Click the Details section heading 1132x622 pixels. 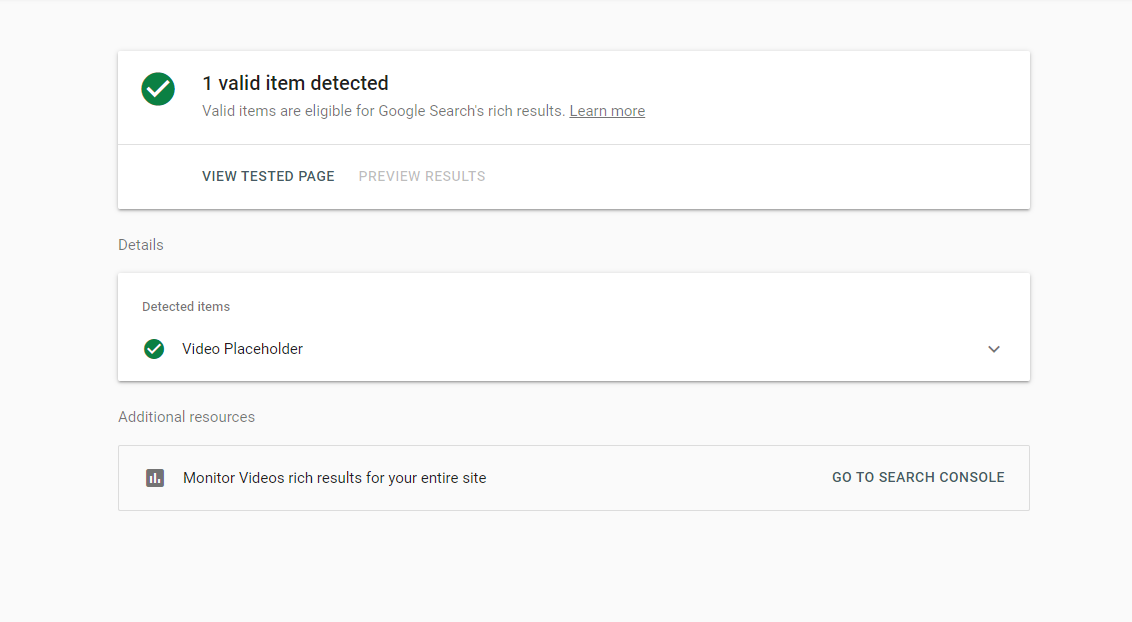click(x=141, y=245)
